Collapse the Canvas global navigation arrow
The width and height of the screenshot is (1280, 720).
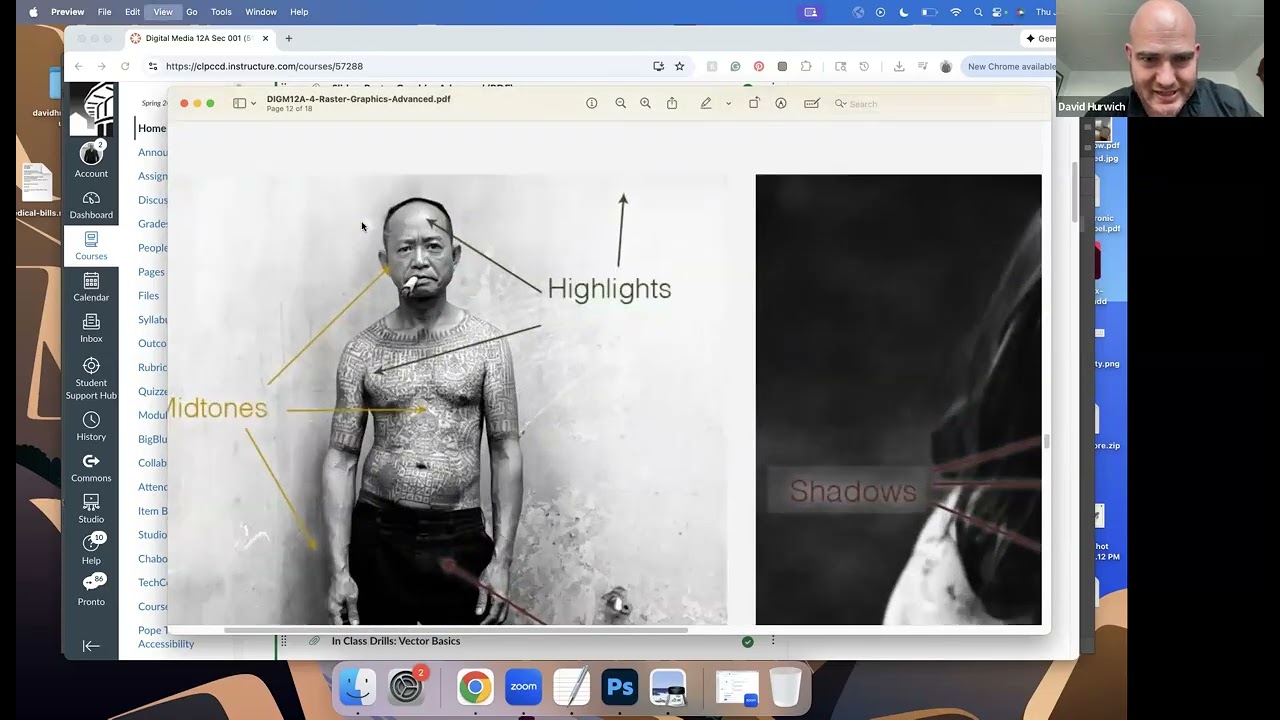[91, 646]
